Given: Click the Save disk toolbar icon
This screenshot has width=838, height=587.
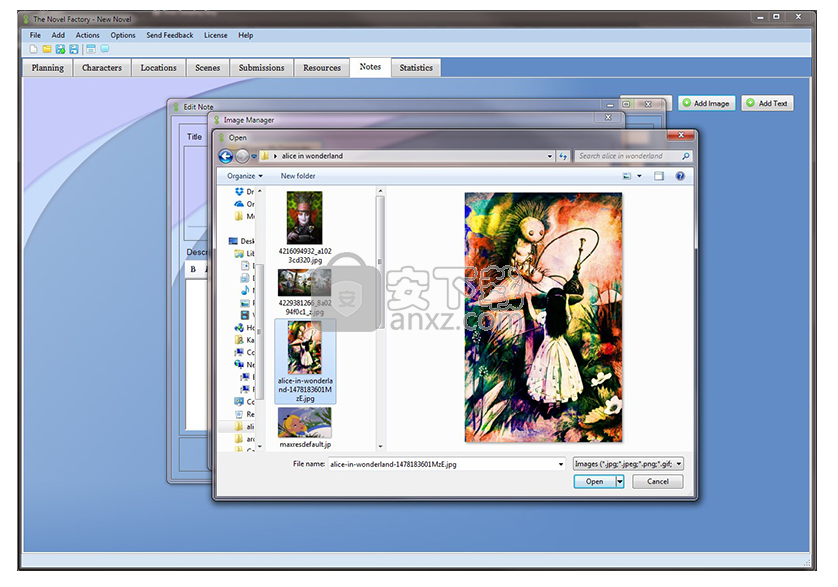Looking at the screenshot, I should coord(74,49).
